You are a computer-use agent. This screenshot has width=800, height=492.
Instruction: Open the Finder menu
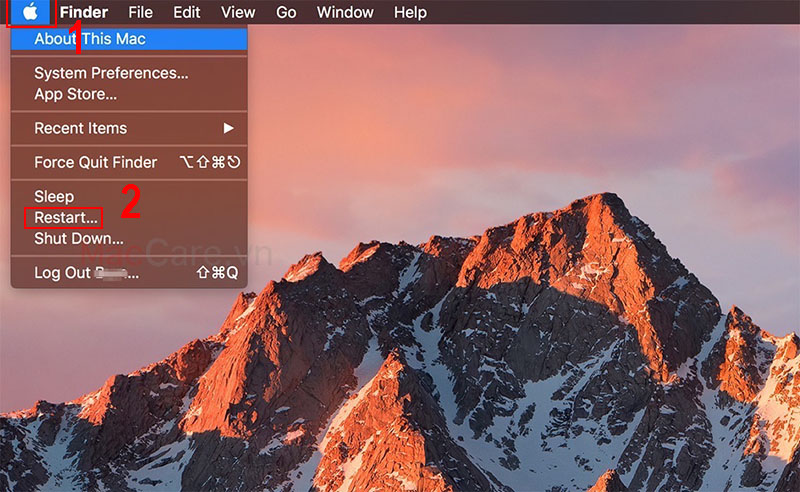click(x=84, y=12)
